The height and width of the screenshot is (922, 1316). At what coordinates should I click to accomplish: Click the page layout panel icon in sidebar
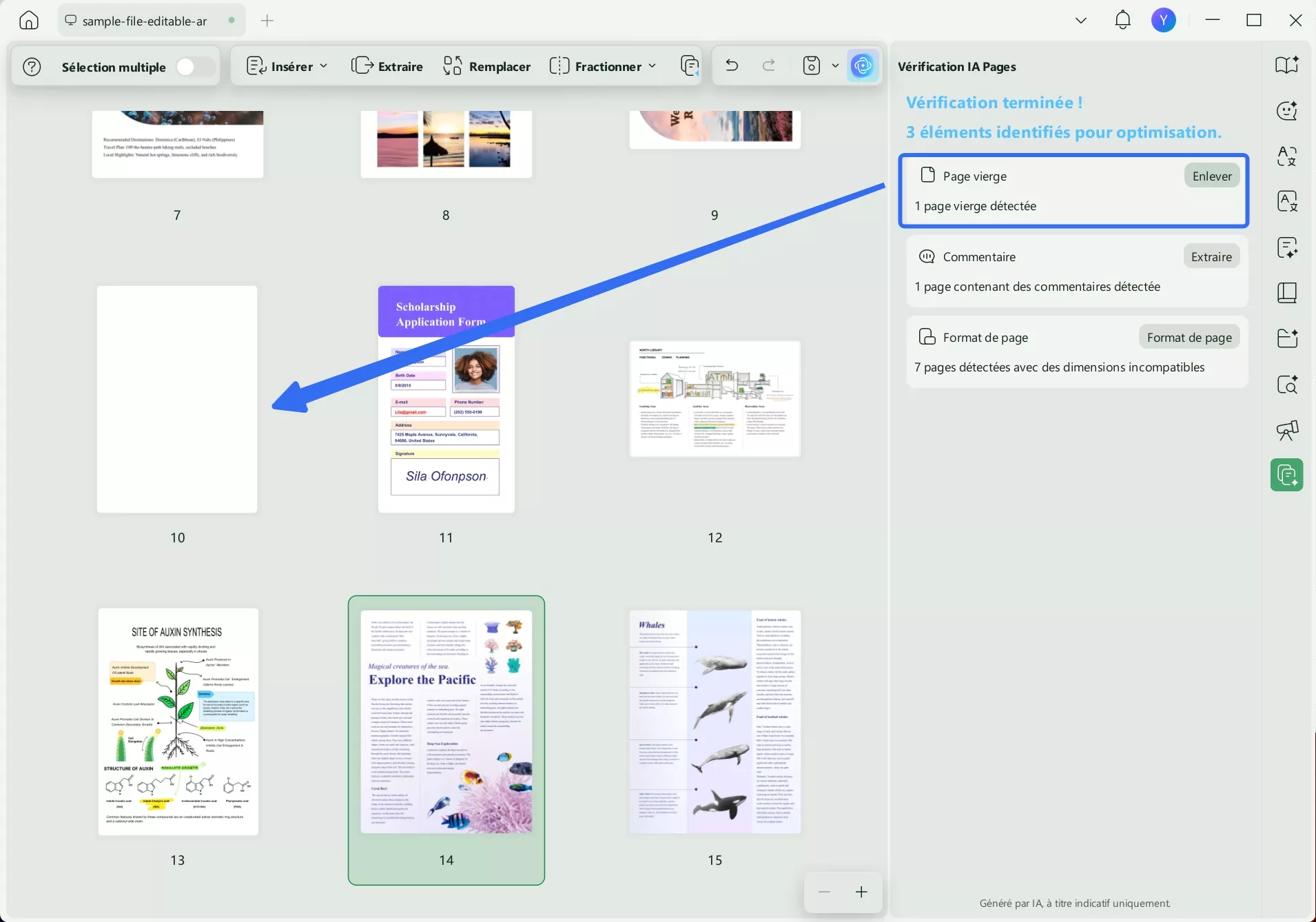click(1286, 293)
